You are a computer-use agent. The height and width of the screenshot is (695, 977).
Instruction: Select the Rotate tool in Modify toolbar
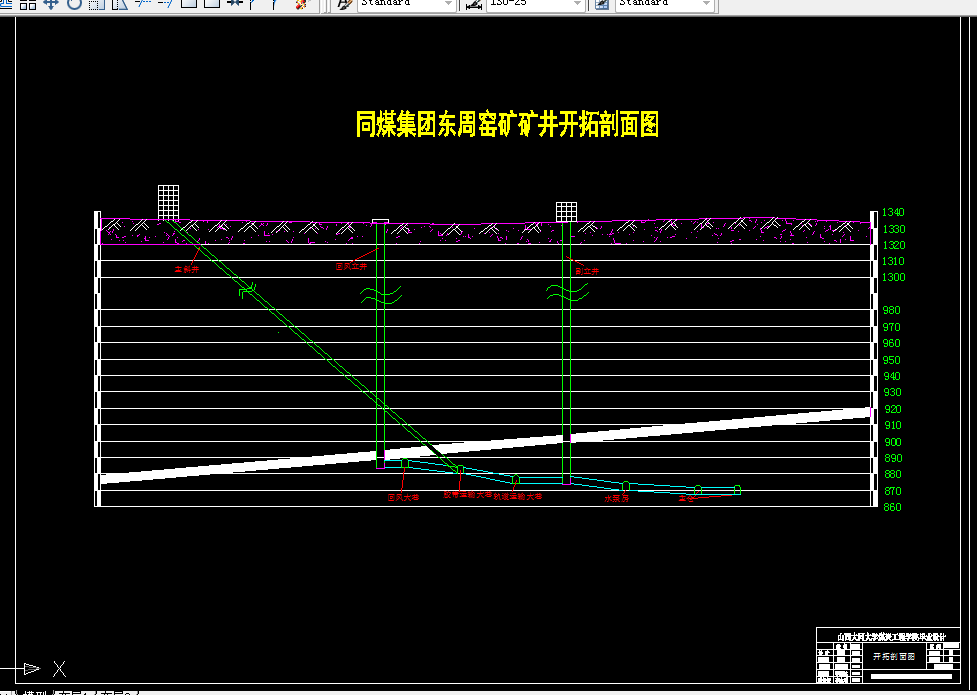[74, 4]
